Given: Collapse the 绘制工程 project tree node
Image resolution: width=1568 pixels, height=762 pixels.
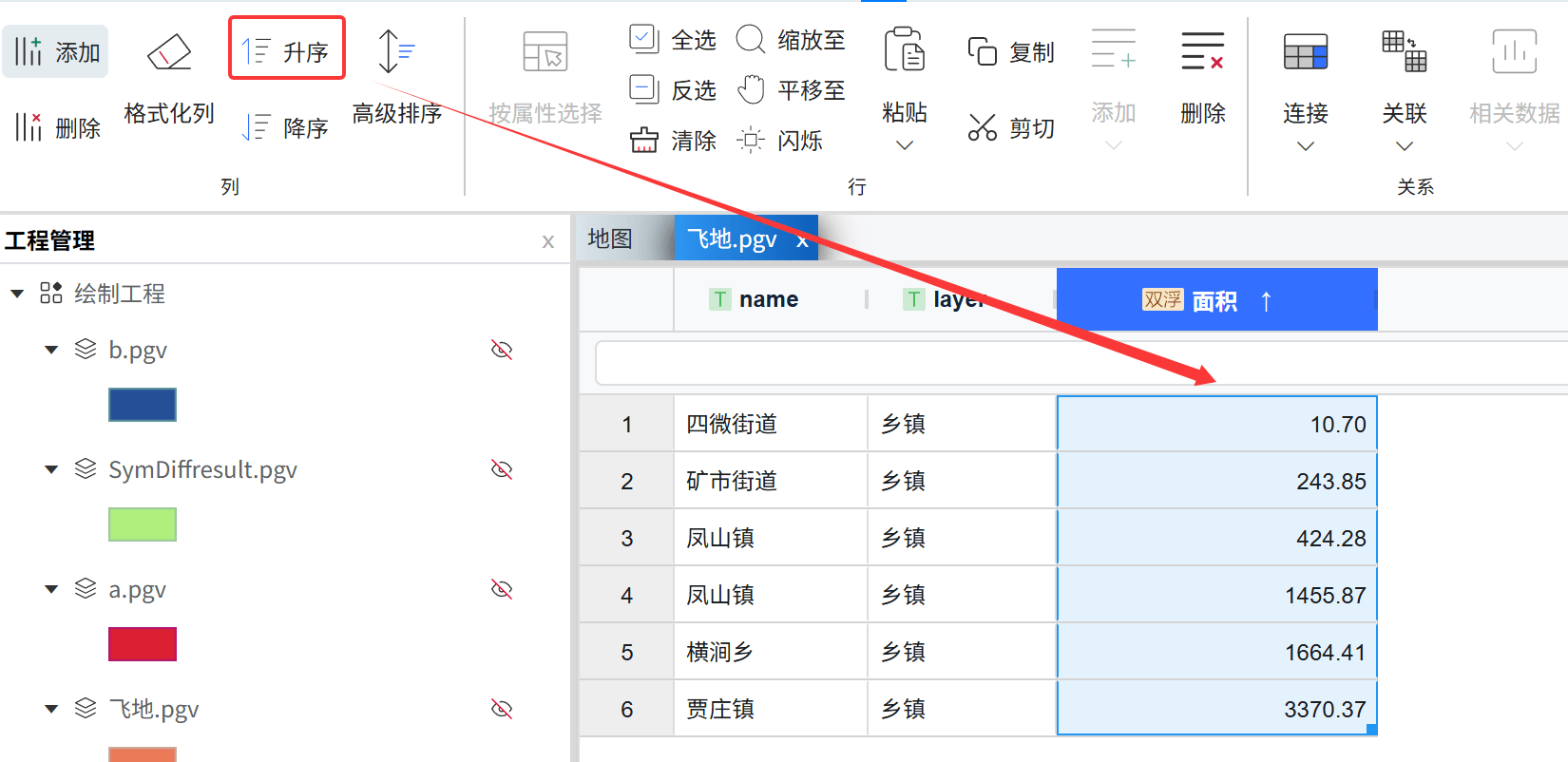Looking at the screenshot, I should tap(17, 294).
